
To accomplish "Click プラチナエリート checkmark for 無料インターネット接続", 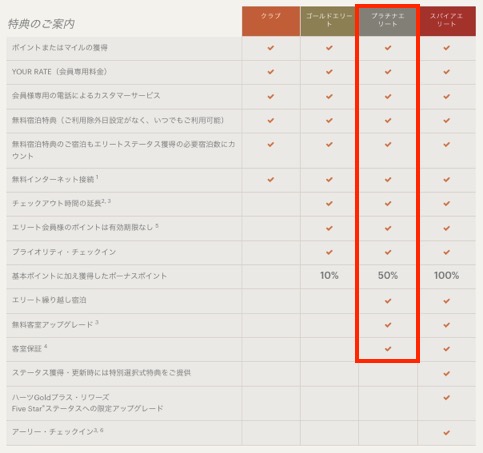I will point(388,179).
